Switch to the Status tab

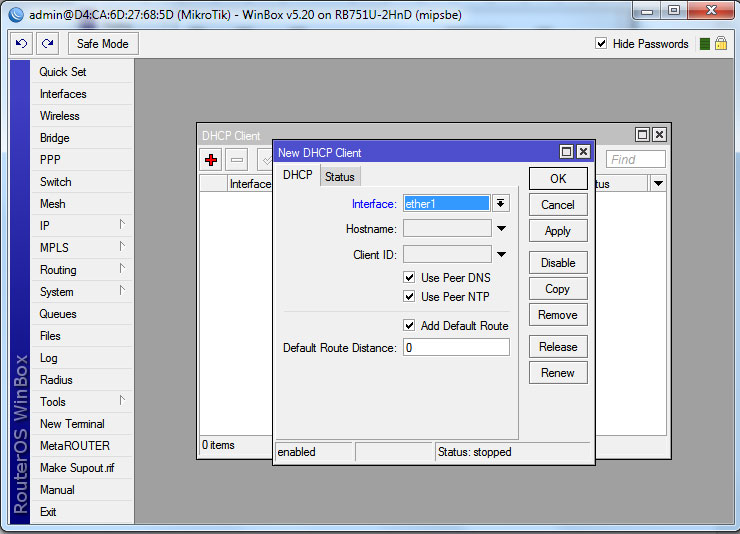point(339,177)
